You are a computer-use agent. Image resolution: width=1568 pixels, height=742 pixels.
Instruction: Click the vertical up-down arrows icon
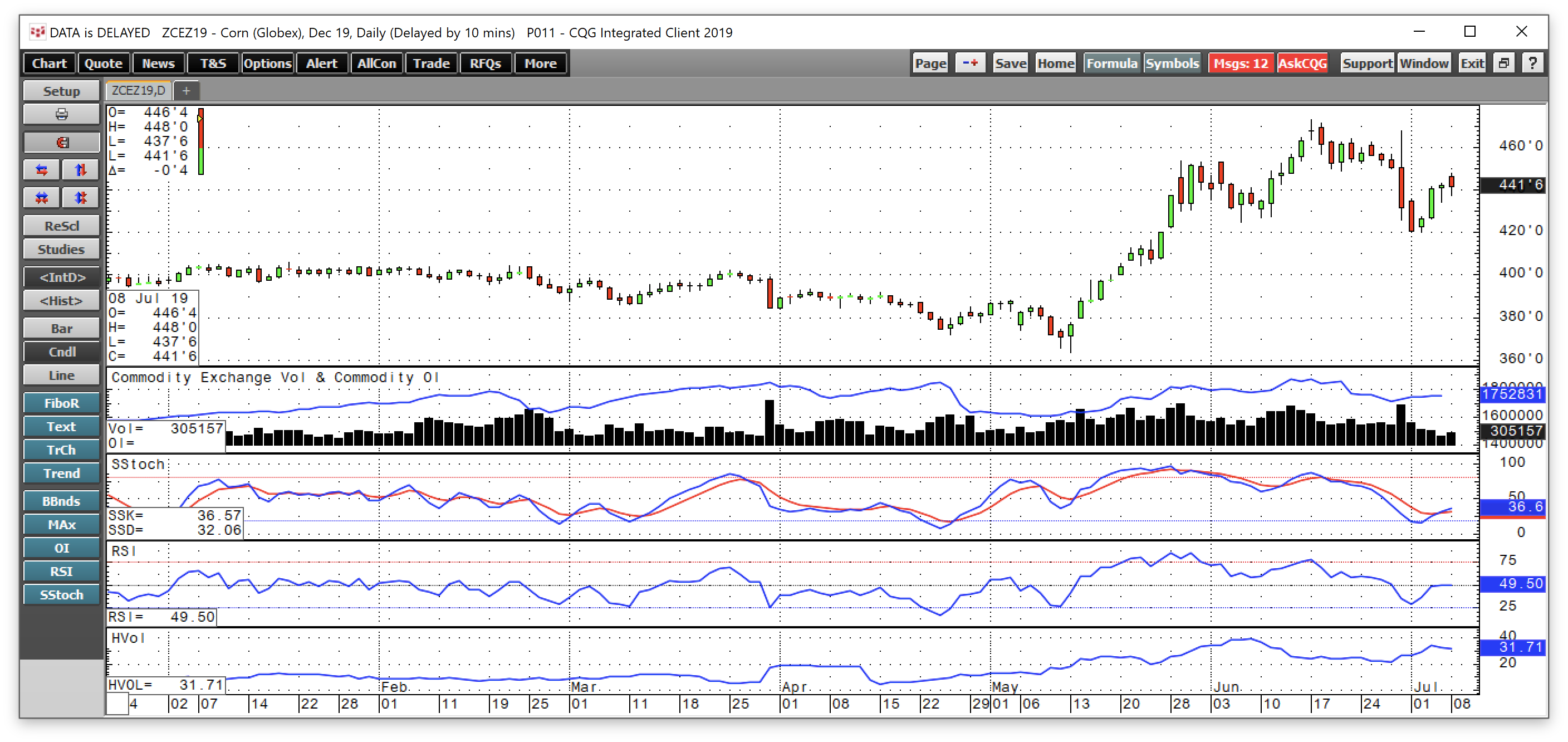click(80, 170)
